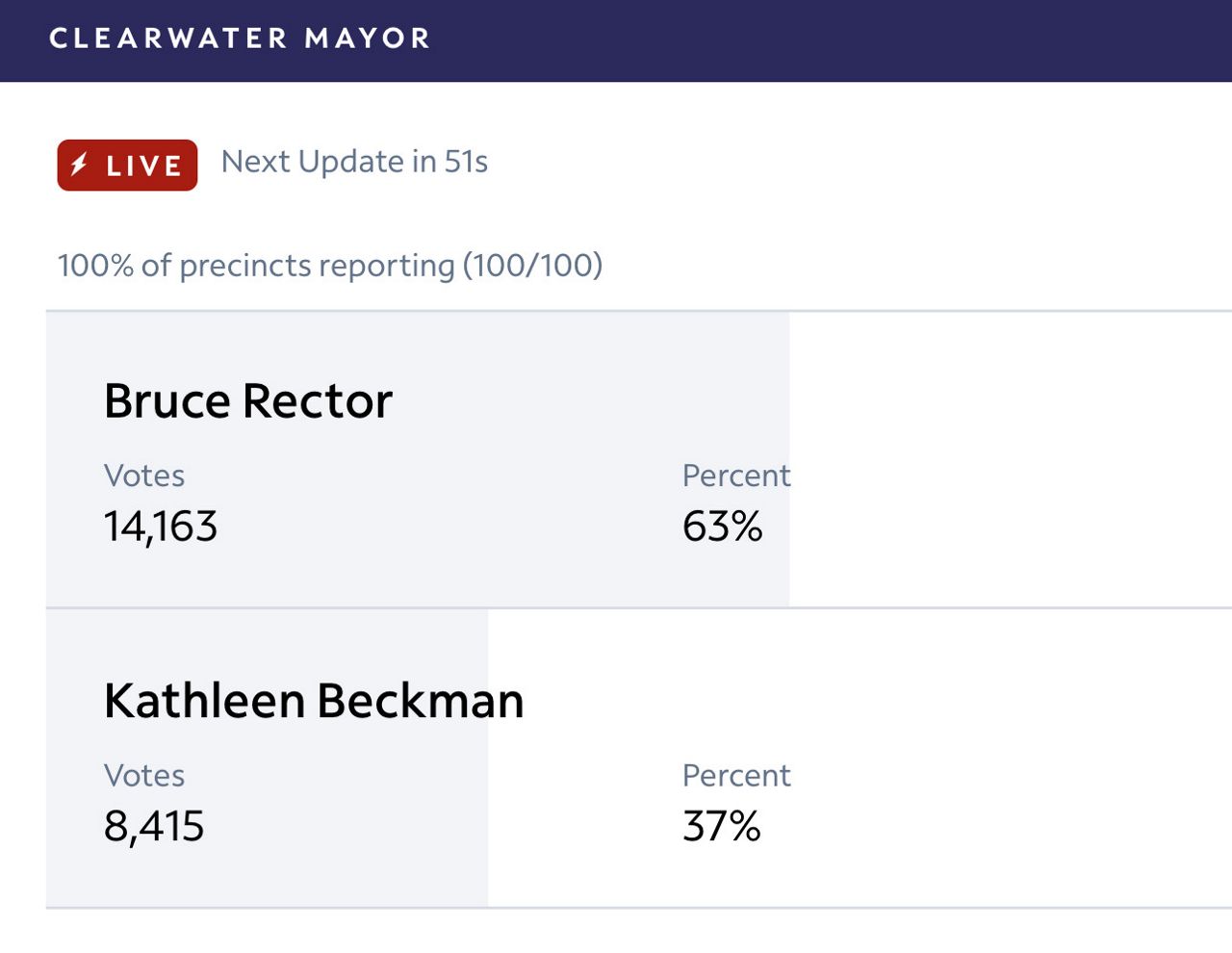The width and height of the screenshot is (1232, 953).
Task: Click the Percent label under Kathleen Beckman
Action: point(736,775)
